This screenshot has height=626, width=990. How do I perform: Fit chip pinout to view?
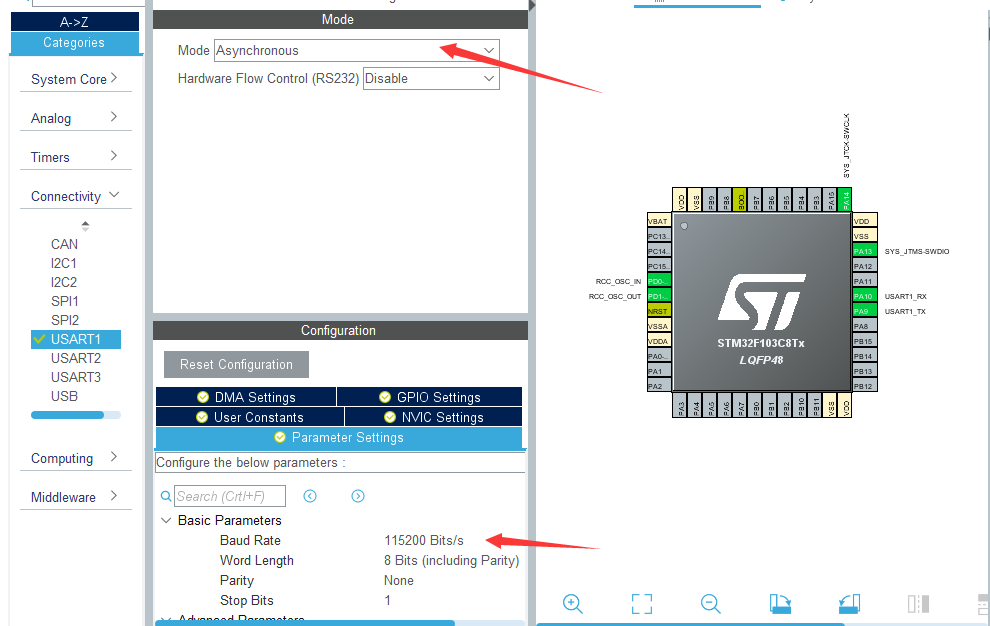click(641, 603)
